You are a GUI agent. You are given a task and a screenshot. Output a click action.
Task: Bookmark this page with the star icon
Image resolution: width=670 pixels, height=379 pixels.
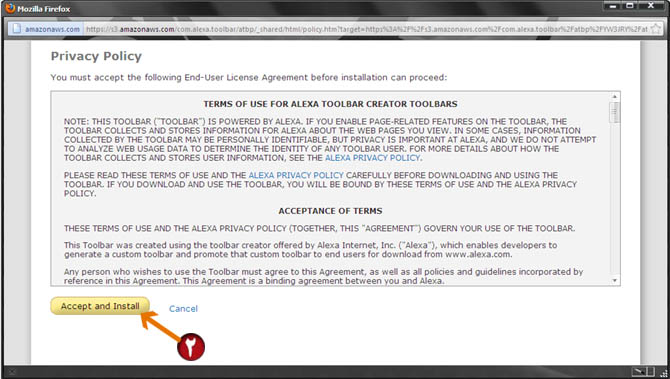click(x=655, y=29)
